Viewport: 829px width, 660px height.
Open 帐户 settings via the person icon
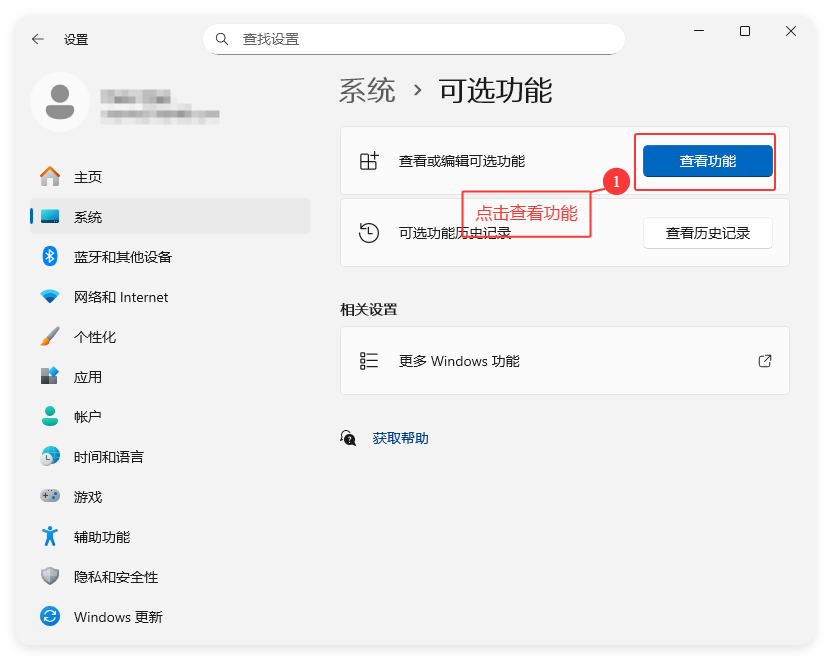pos(50,417)
